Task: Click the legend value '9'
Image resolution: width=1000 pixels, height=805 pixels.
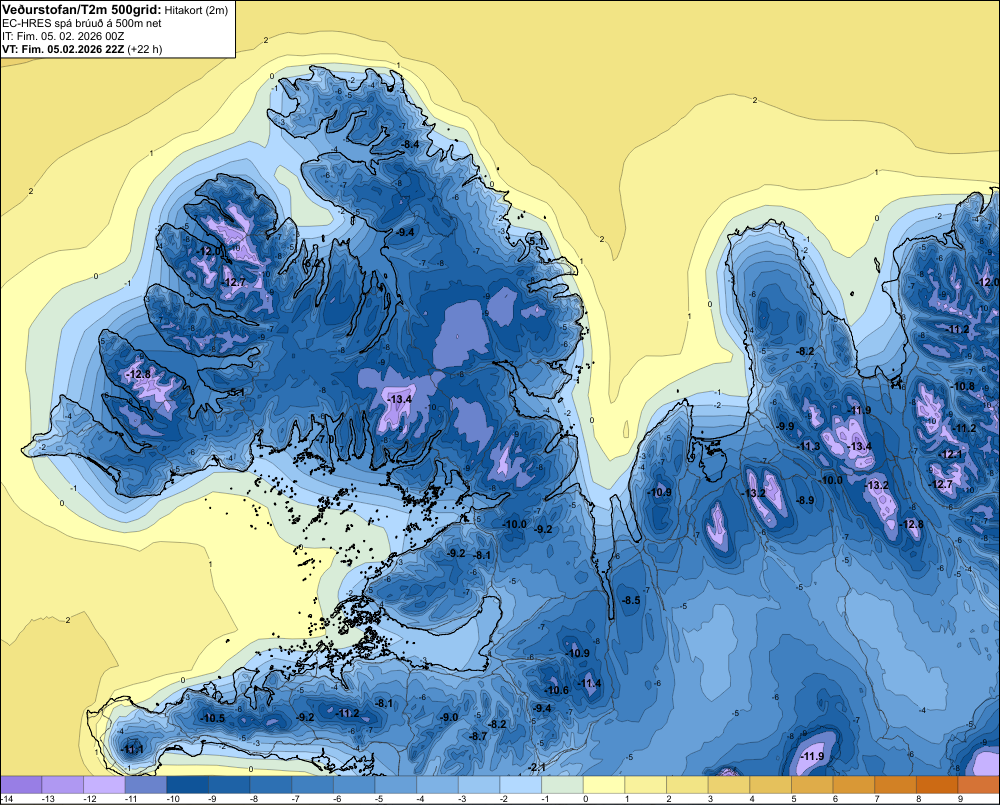Action: pos(959,799)
